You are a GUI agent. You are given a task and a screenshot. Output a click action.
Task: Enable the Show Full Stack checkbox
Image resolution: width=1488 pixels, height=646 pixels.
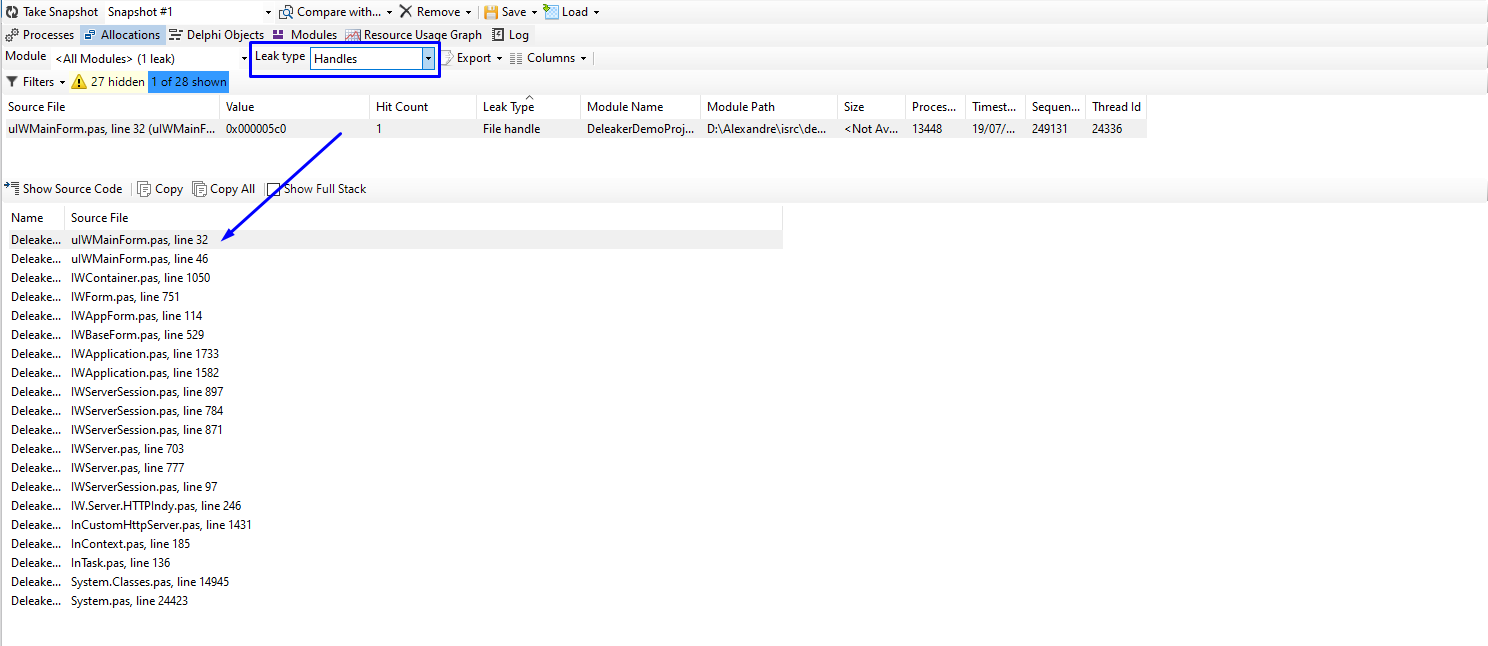tap(274, 189)
